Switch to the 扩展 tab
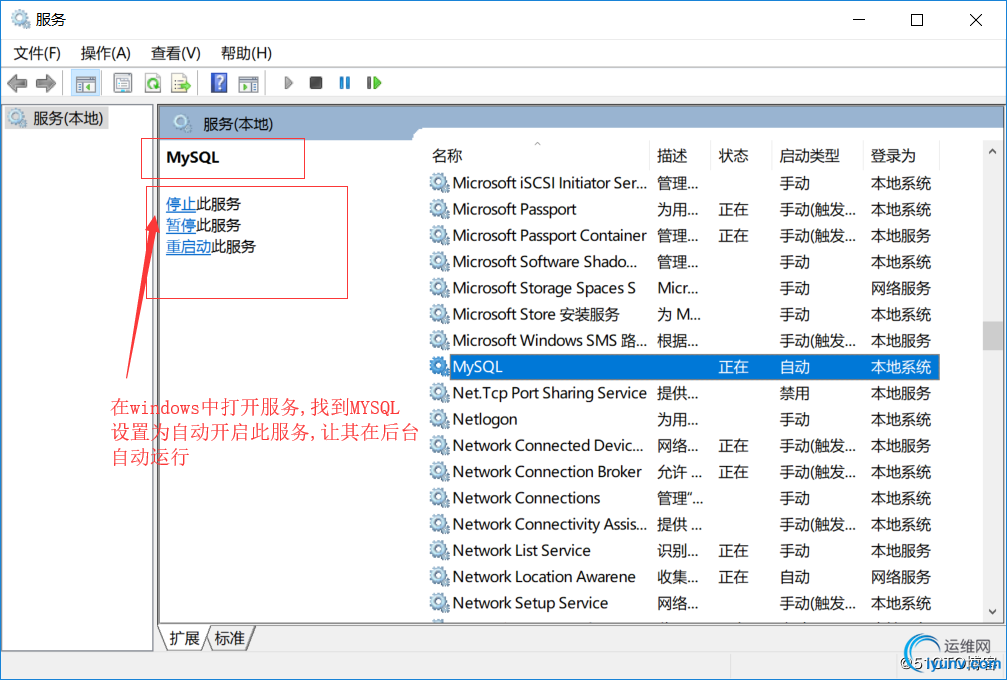The image size is (1007, 680). [184, 638]
